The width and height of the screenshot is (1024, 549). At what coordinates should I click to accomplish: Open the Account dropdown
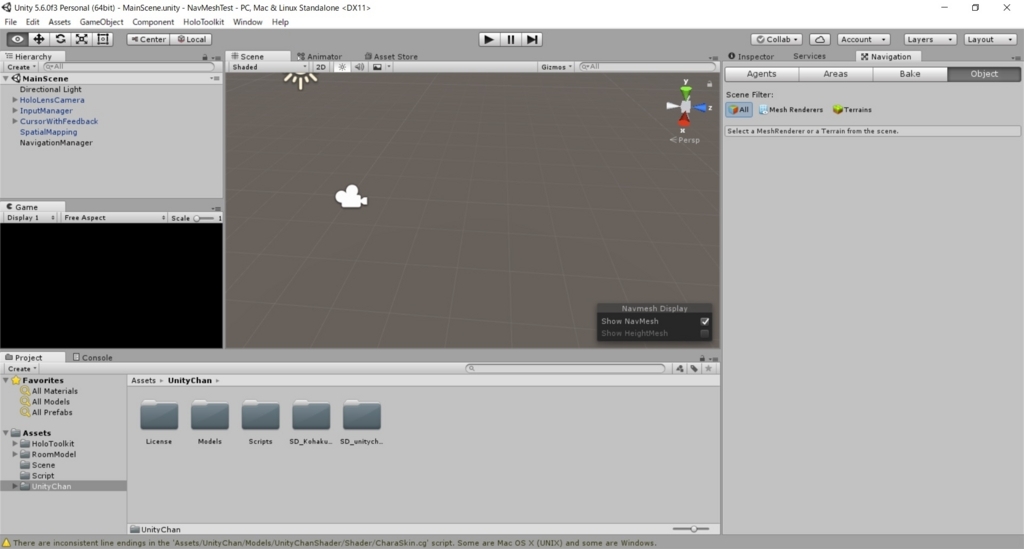[x=863, y=39]
